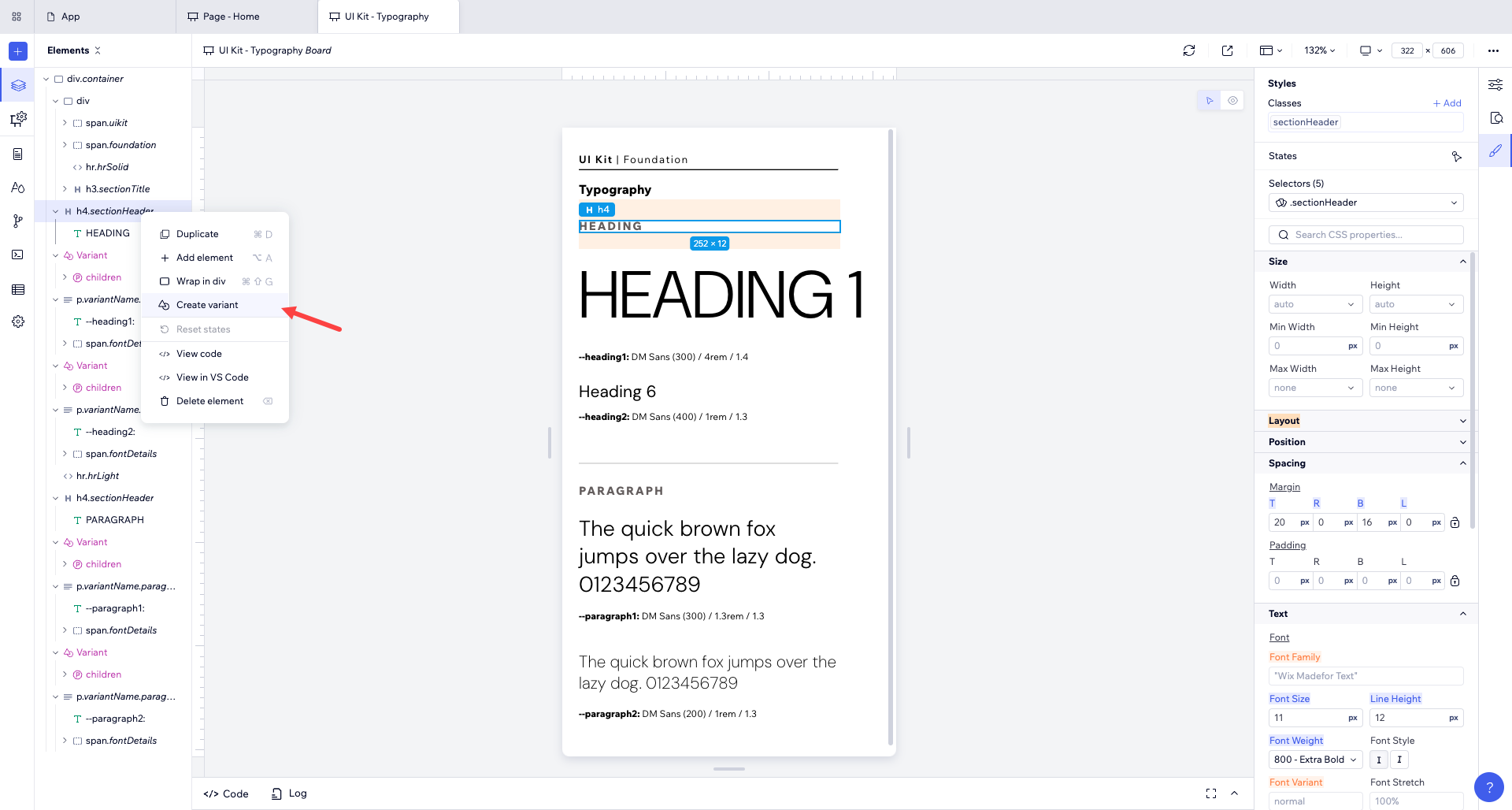Click the app grid icon at top-left
This screenshot has width=1512, height=810.
[17, 17]
